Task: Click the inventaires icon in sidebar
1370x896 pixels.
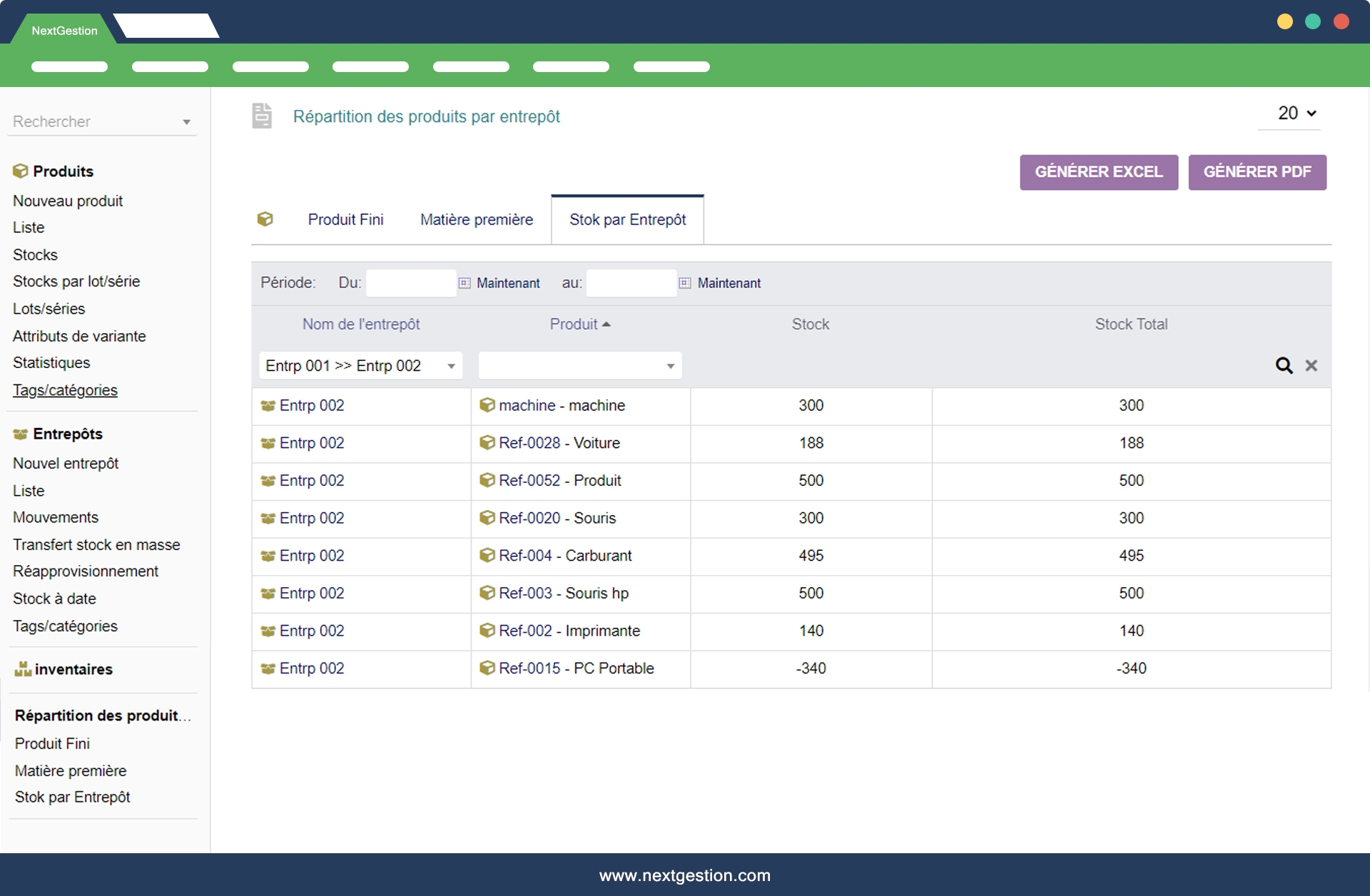Action: [23, 668]
